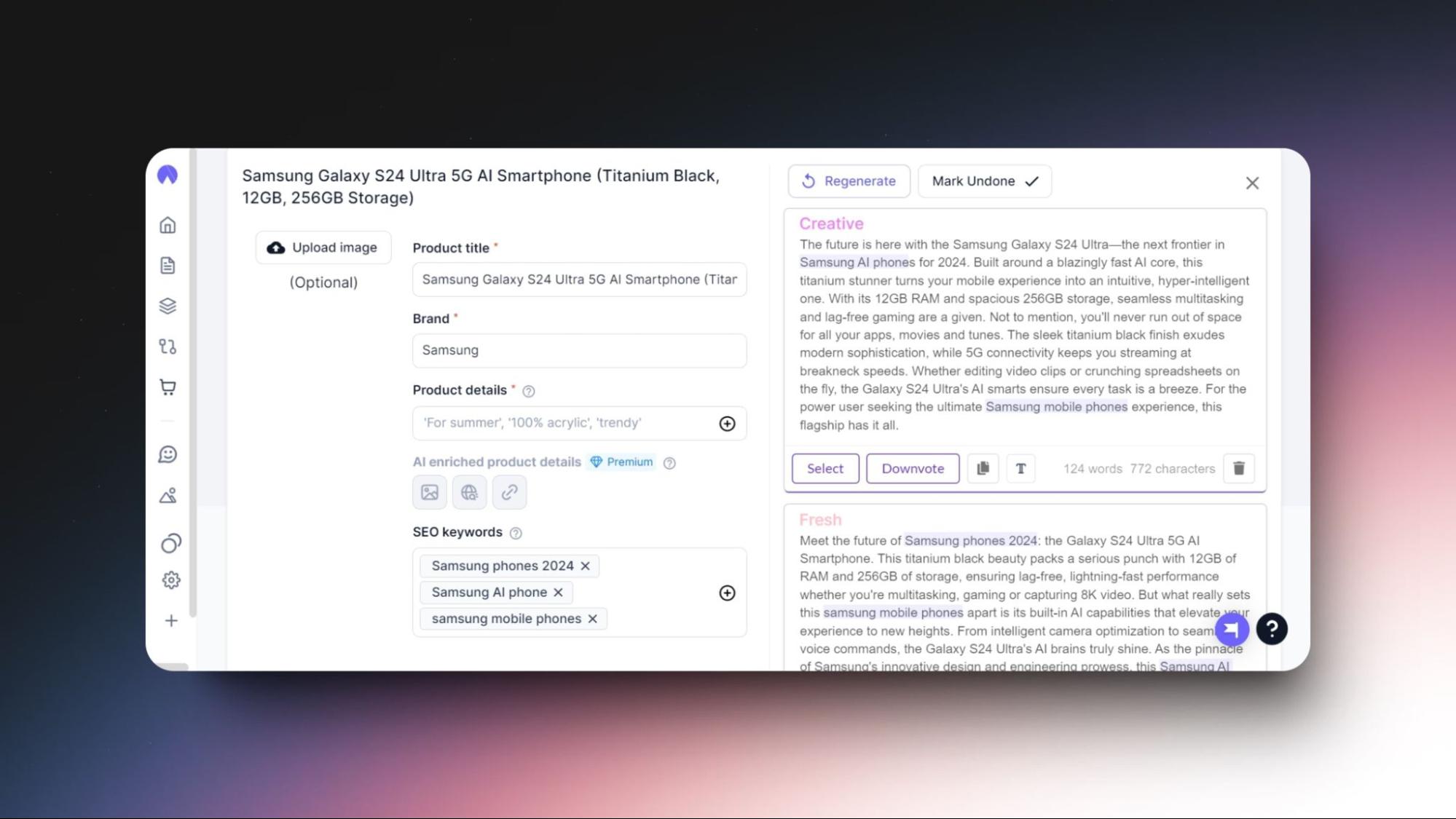Expand the Fresh description section
The width and height of the screenshot is (1456, 819).
click(820, 520)
